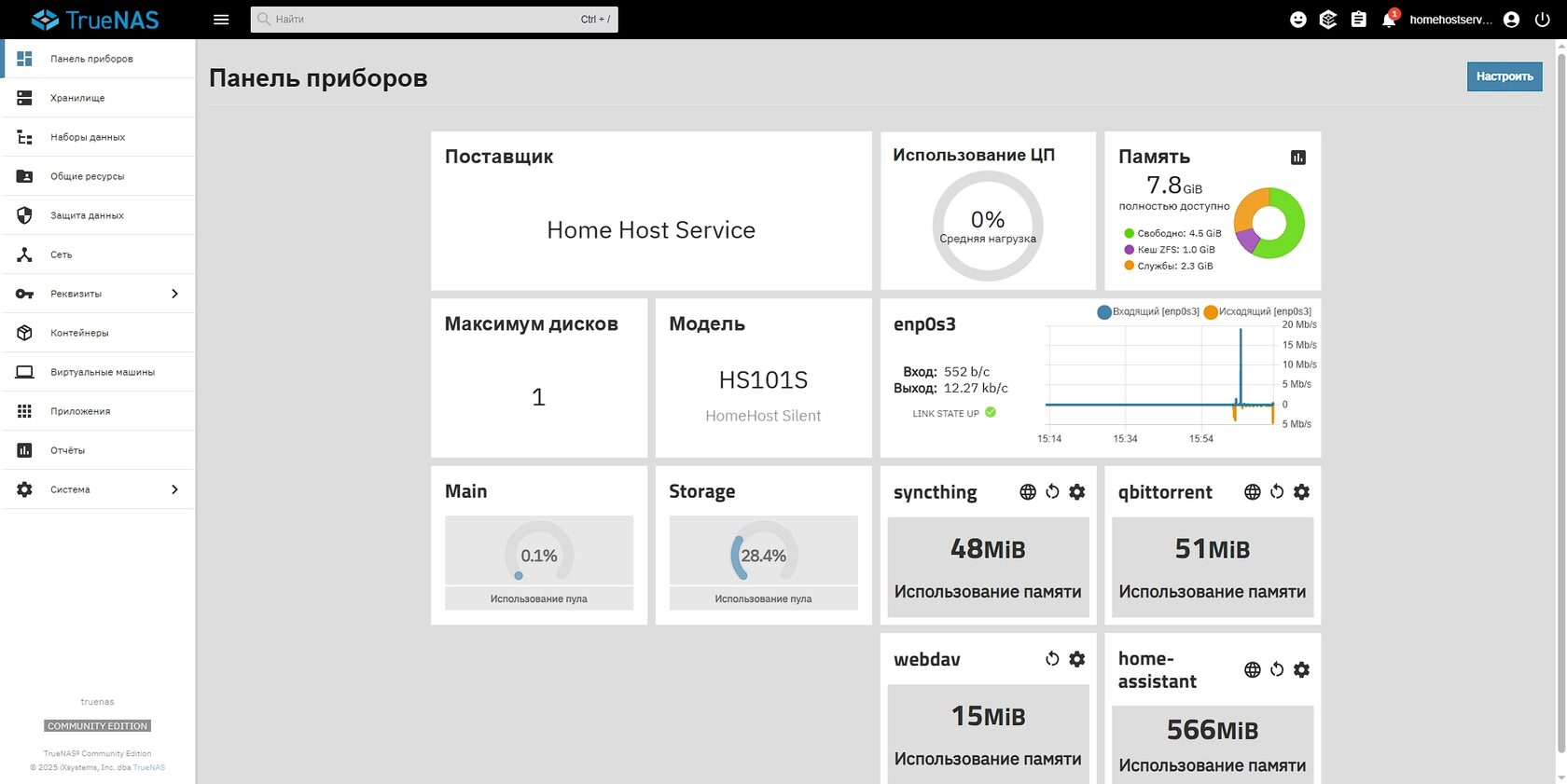Click the Защита данных shield icon
The width and height of the screenshot is (1567, 784).
(x=25, y=215)
